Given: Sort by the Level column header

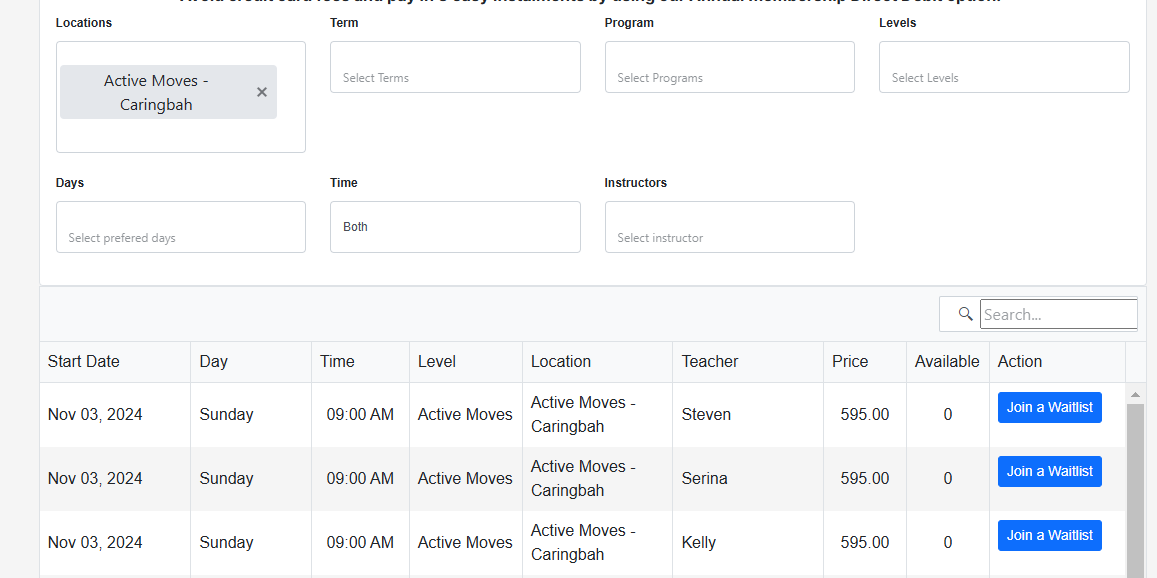Looking at the screenshot, I should click(466, 362).
